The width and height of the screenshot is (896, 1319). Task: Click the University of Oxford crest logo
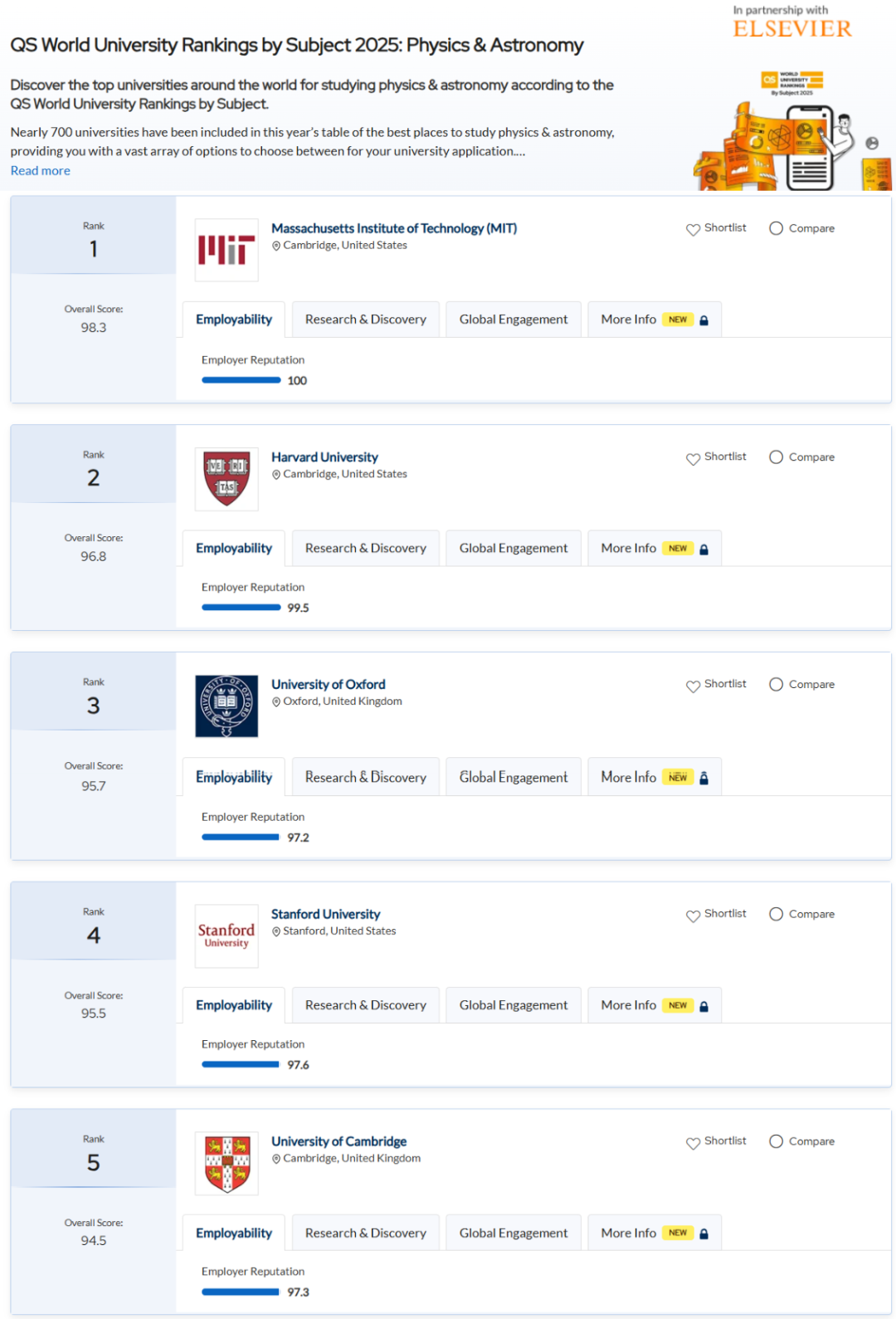(x=226, y=706)
